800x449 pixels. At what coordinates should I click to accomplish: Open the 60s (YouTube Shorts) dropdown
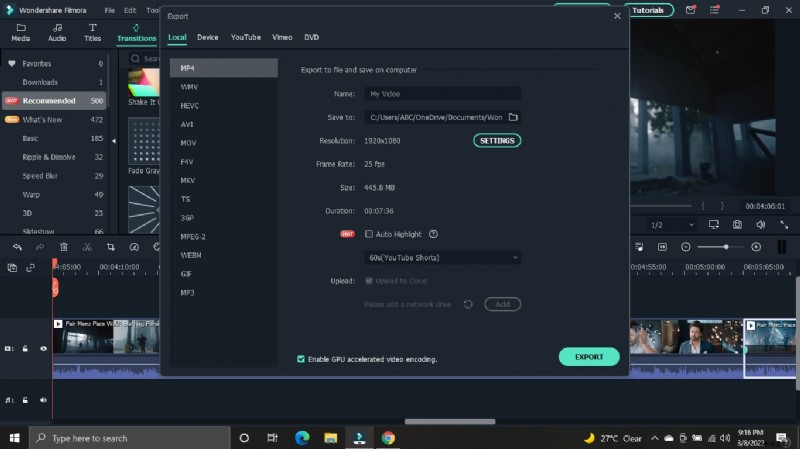(442, 258)
